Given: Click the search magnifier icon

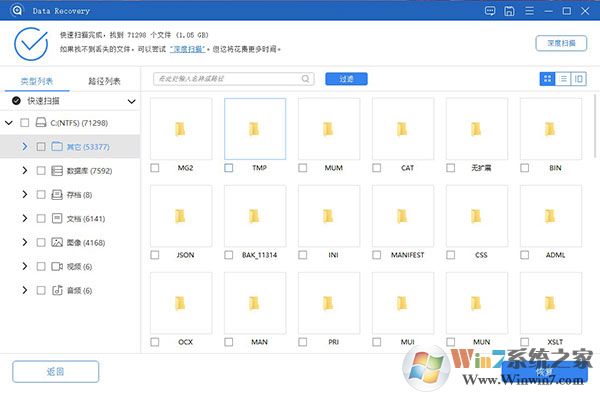Looking at the screenshot, I should click(x=305, y=79).
